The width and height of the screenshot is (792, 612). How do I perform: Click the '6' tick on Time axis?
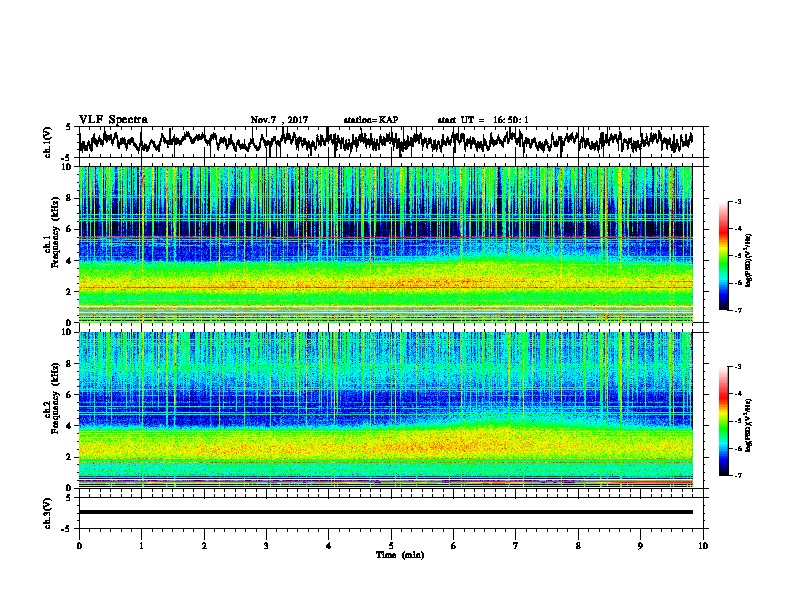454,546
